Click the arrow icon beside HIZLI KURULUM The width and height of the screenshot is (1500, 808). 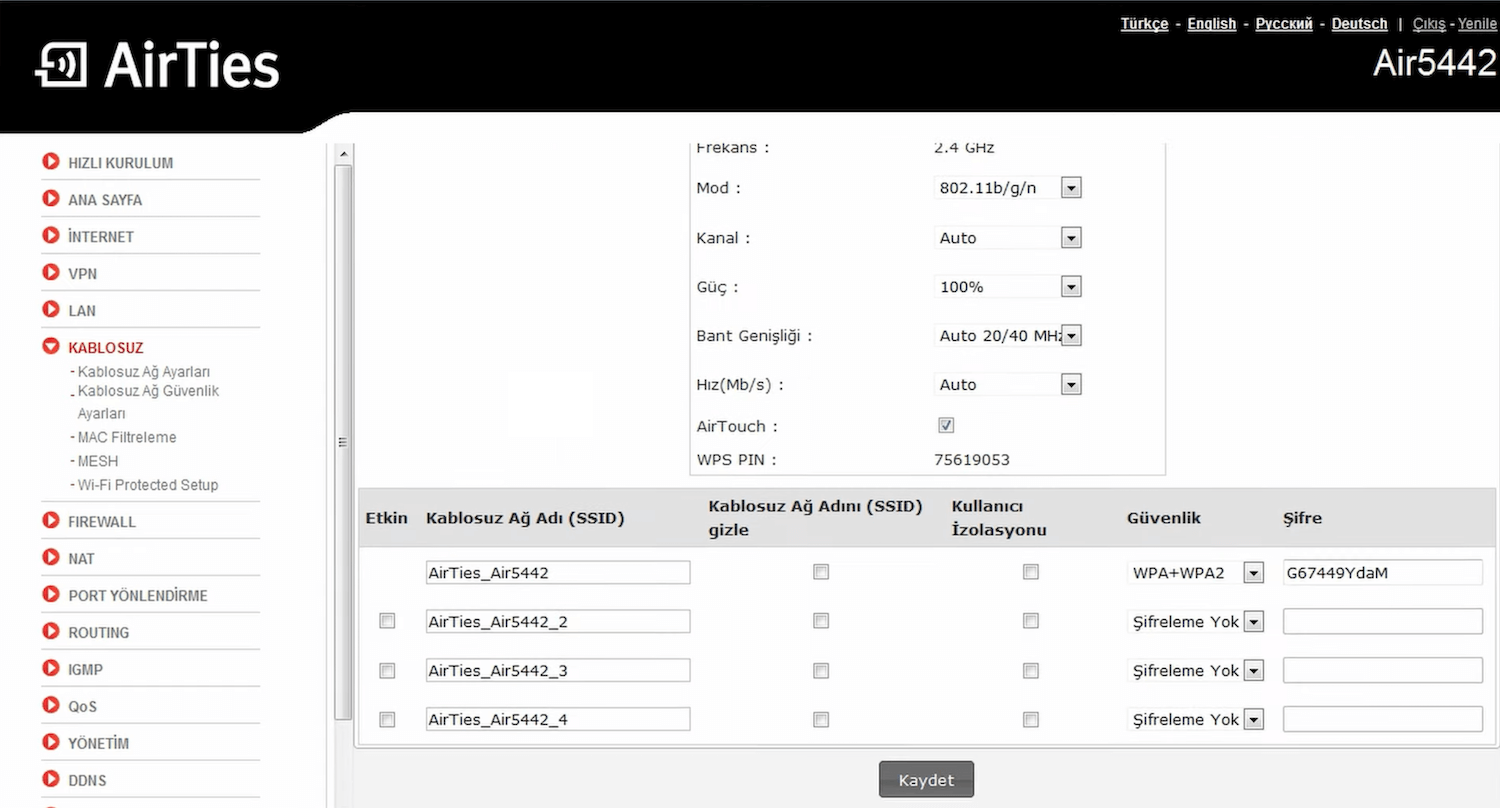tap(51, 162)
